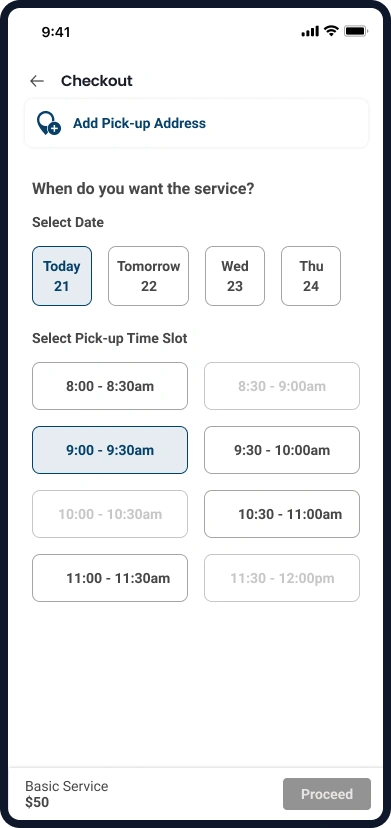
Task: Choose the 10:30 - 11:00am slot
Action: (x=282, y=514)
